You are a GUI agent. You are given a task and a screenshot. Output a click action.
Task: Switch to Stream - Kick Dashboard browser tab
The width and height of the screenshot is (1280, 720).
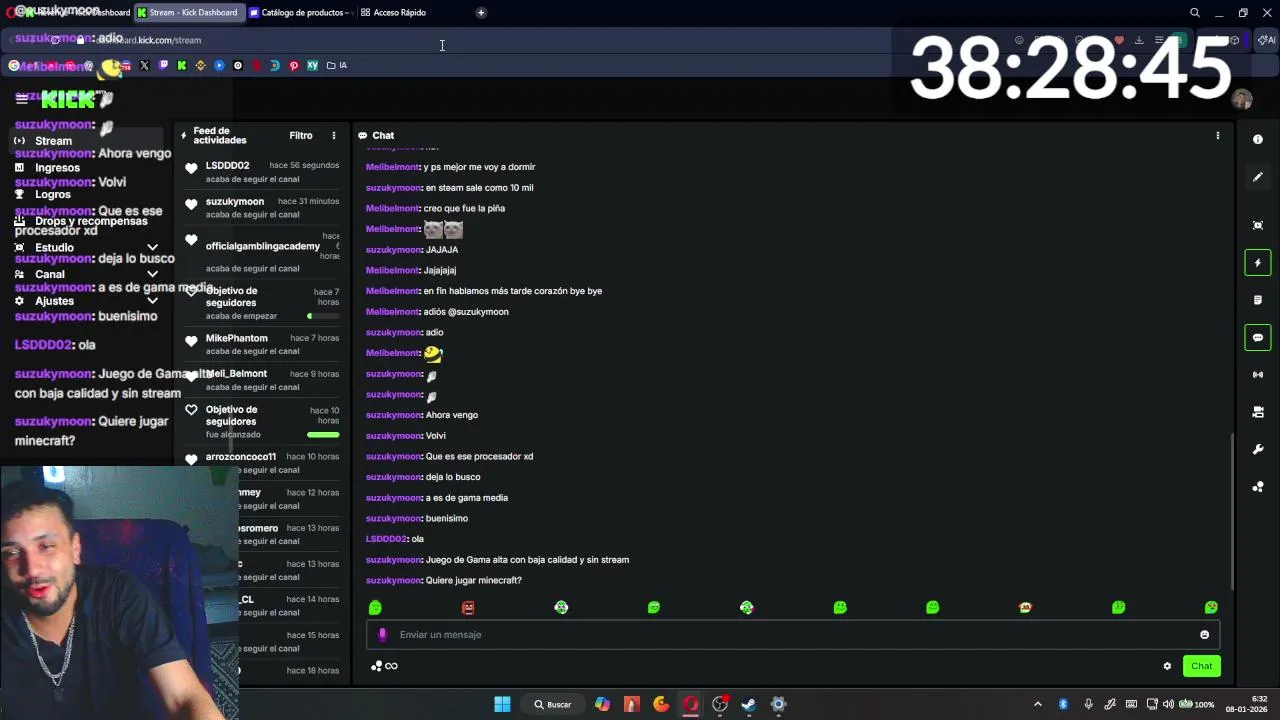188,12
